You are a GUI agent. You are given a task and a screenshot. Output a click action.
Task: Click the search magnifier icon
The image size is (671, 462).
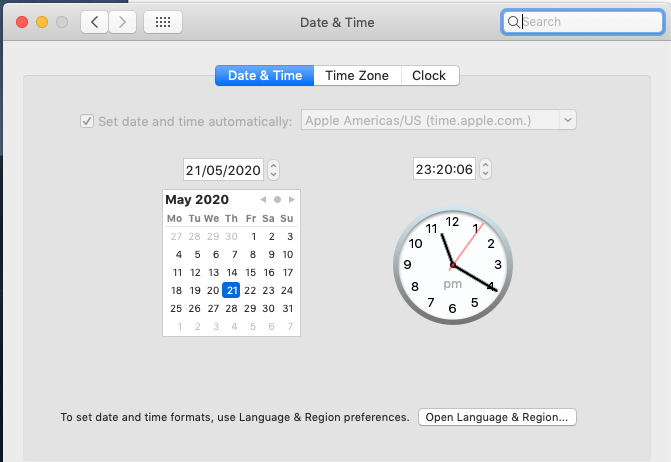tap(513, 22)
